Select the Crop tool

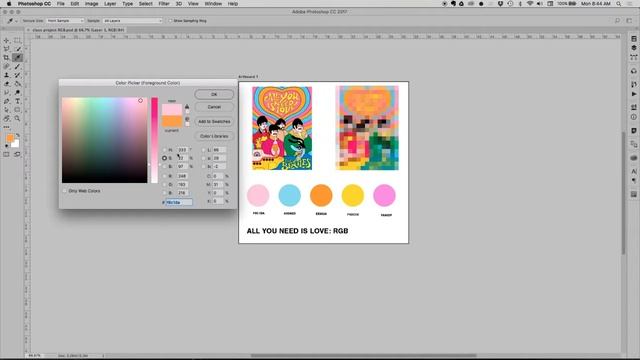6,58
